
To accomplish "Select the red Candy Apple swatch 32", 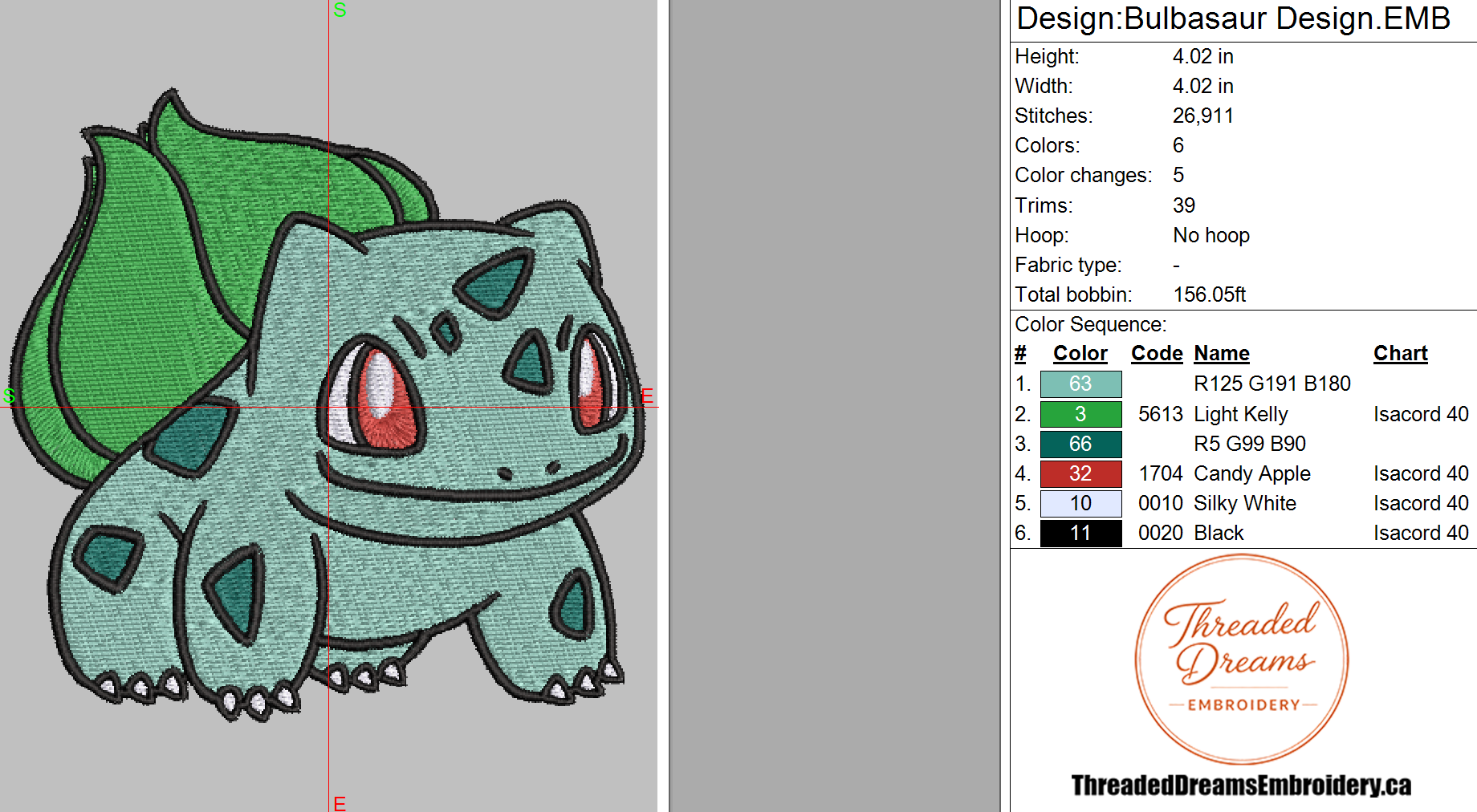I will [1080, 473].
